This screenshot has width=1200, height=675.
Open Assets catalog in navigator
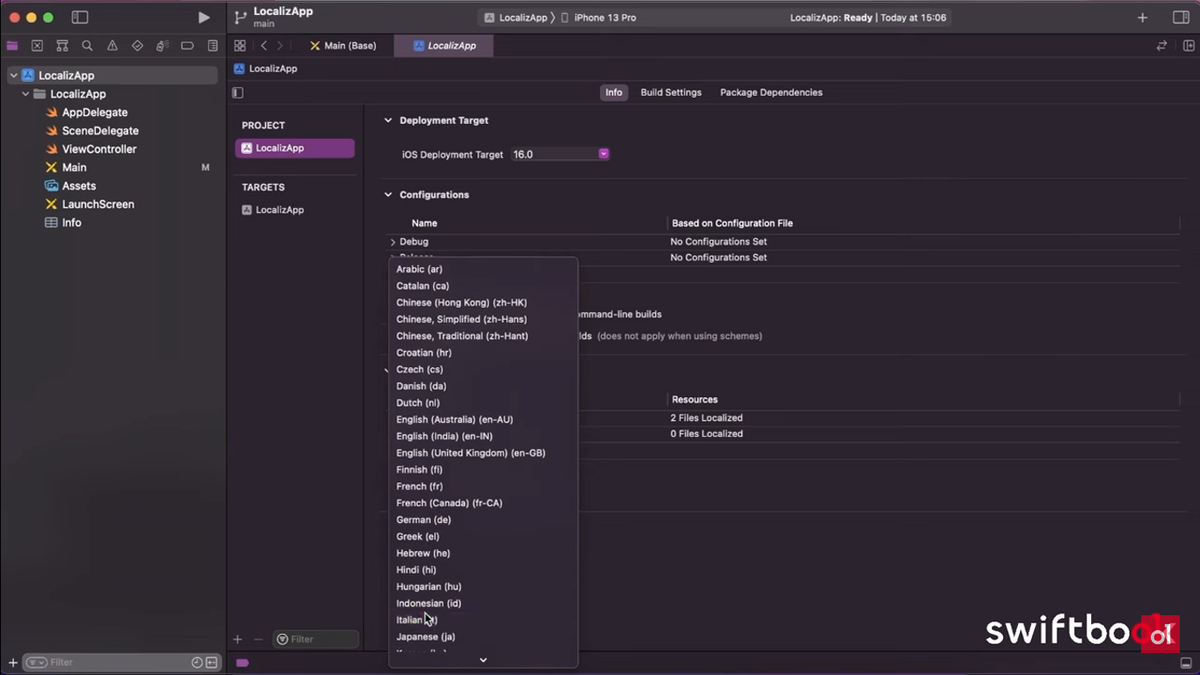point(79,186)
